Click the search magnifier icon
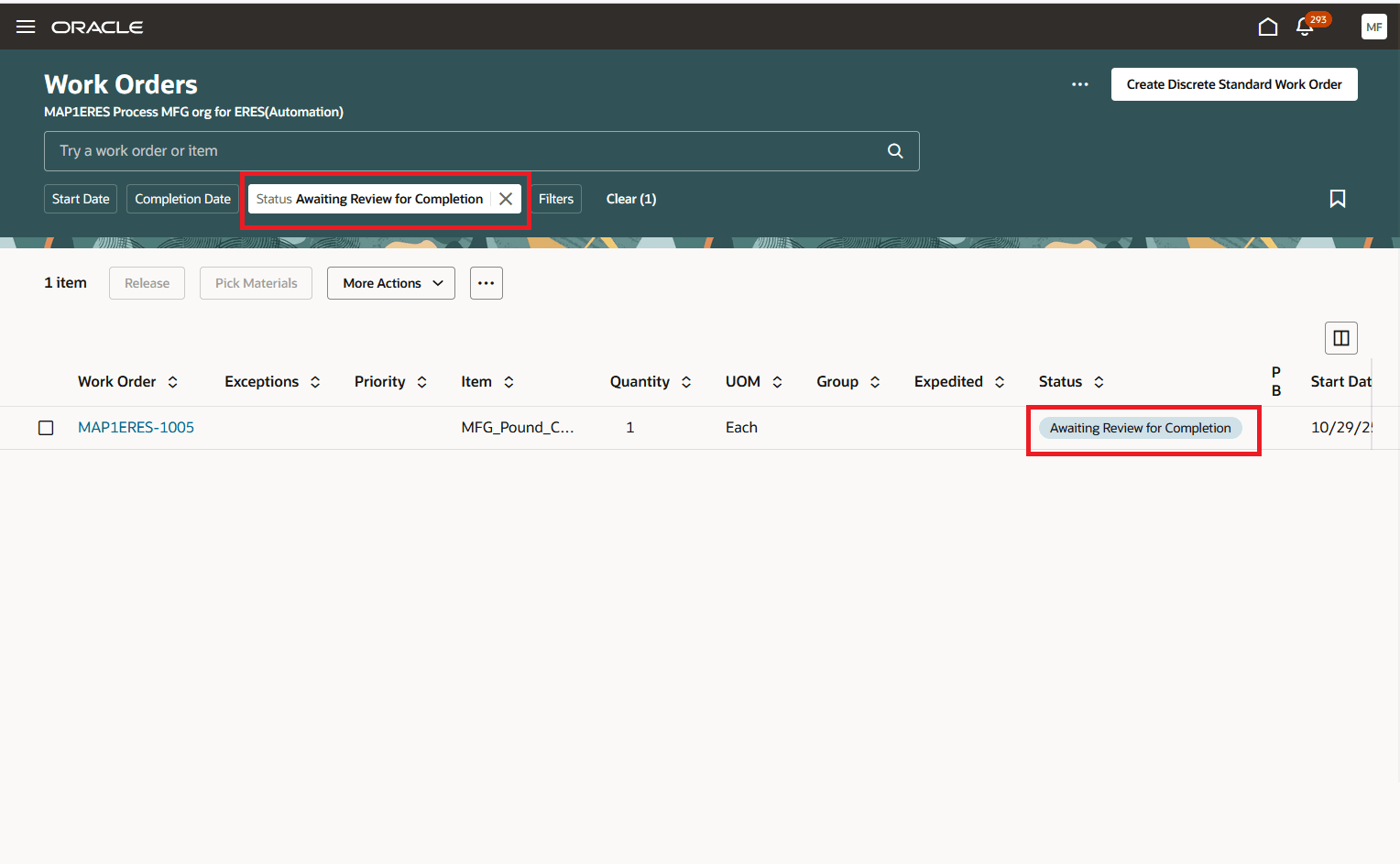This screenshot has height=864, width=1400. 895,151
